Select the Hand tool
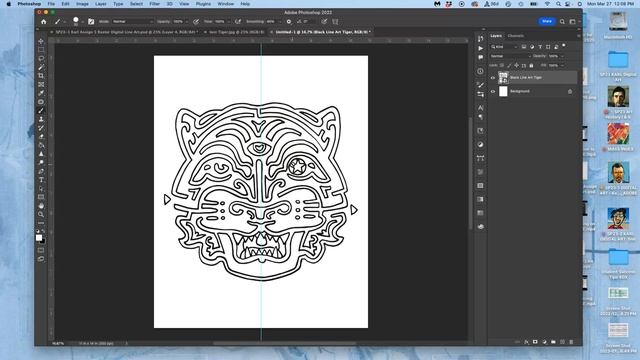This screenshot has width=640, height=360. [x=41, y=206]
